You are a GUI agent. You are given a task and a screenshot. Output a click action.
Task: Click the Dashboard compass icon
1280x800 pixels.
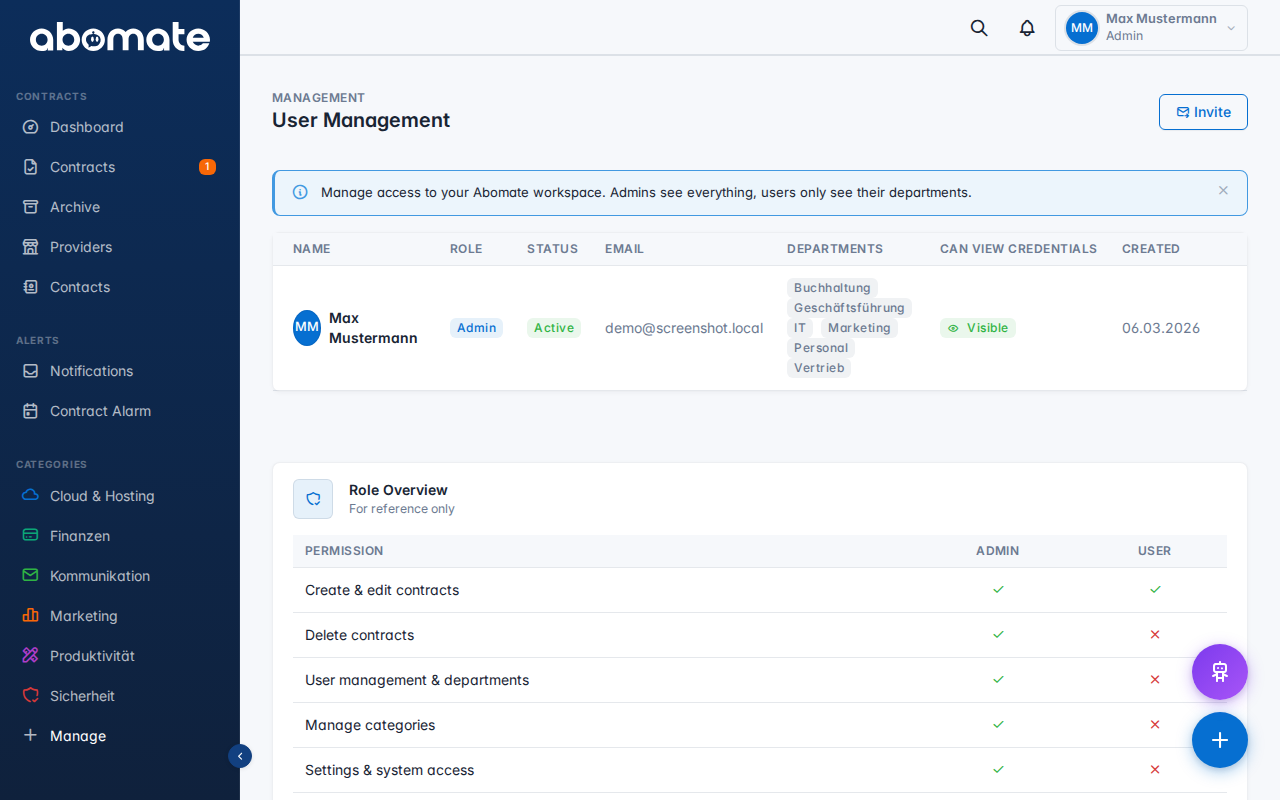click(x=31, y=127)
